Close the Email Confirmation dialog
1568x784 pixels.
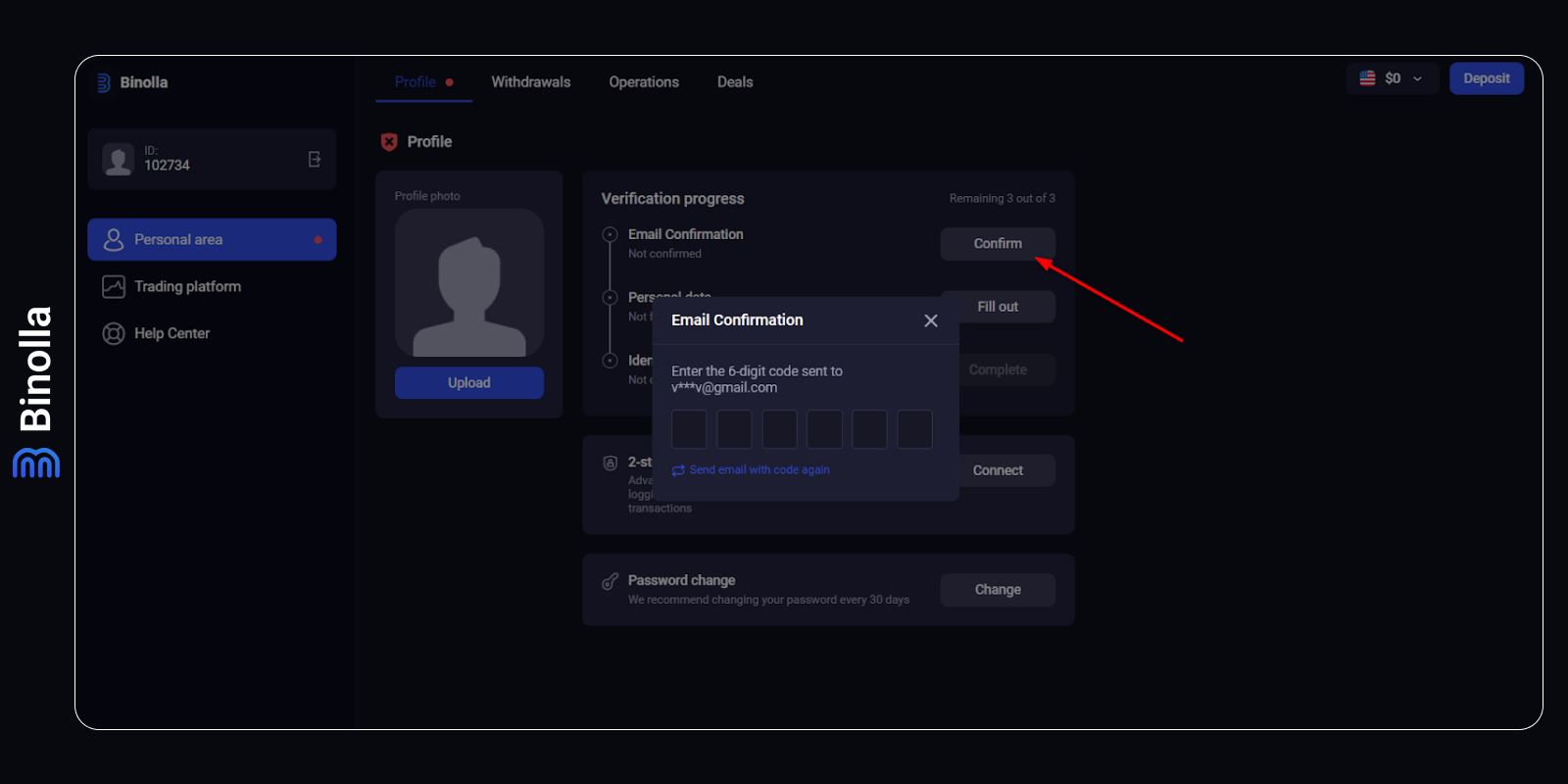931,320
